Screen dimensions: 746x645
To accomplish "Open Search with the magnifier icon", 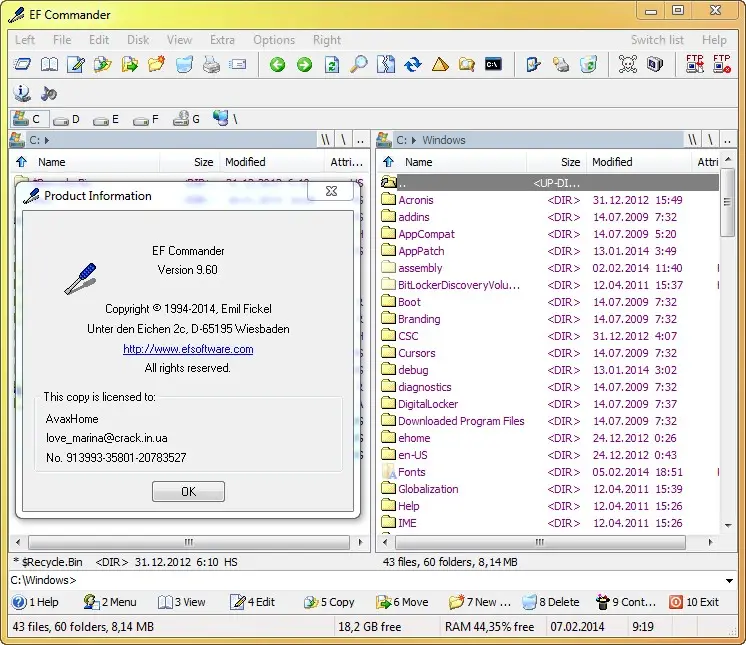I will coord(359,64).
